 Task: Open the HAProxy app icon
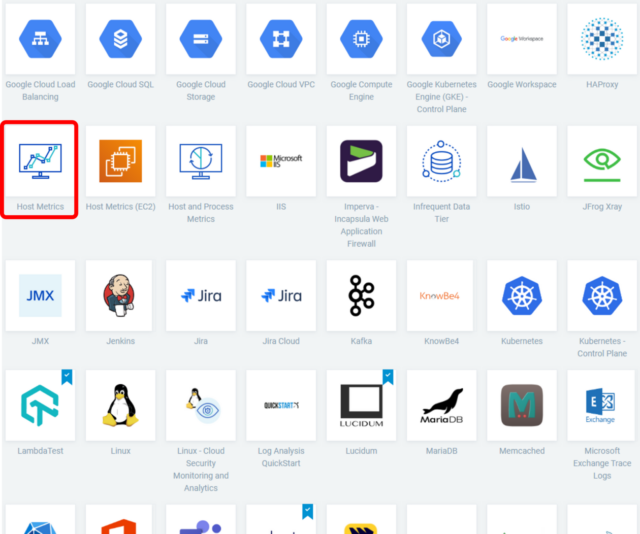[602, 39]
